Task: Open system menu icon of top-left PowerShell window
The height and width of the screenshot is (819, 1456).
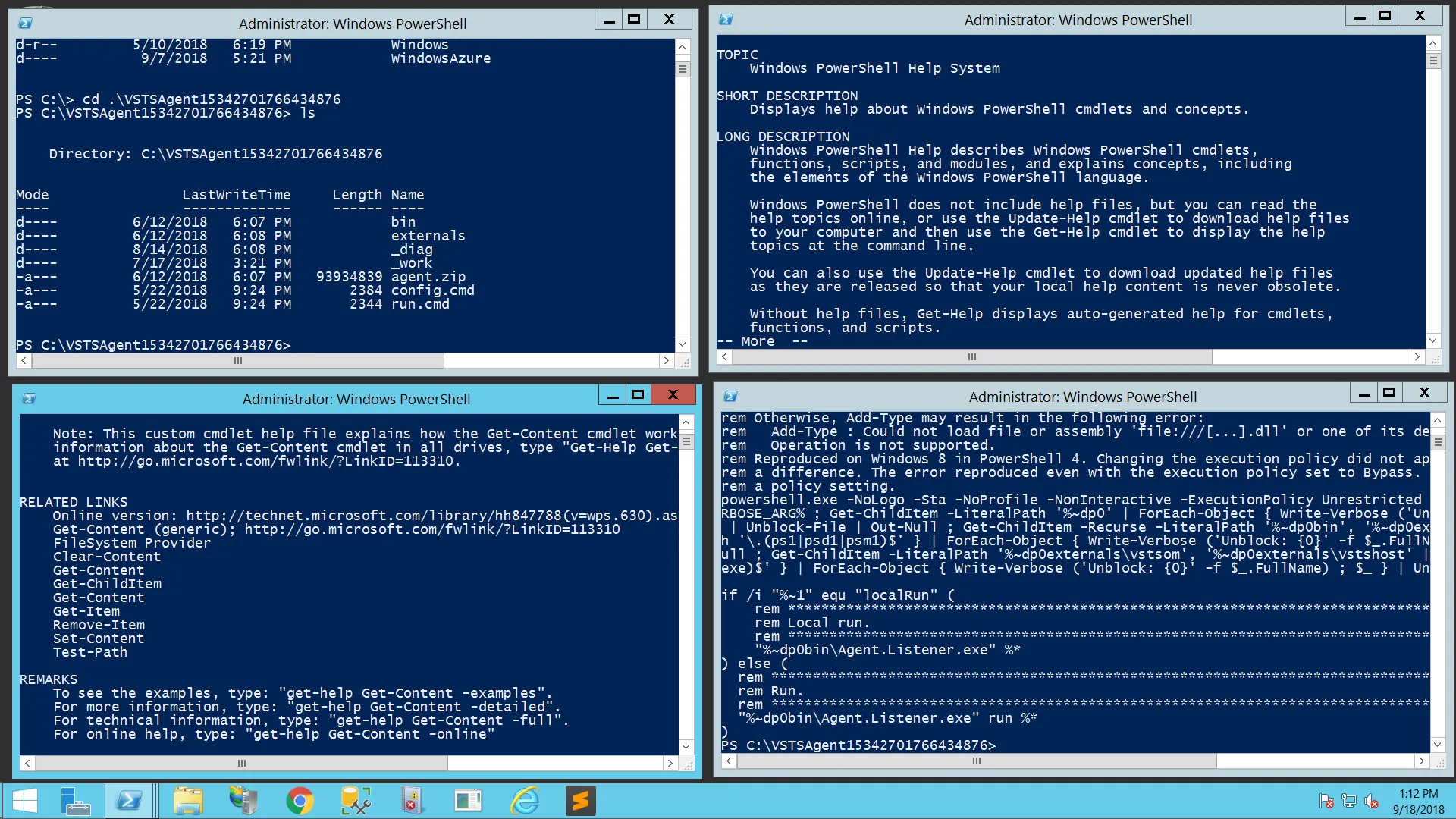Action: [25, 24]
